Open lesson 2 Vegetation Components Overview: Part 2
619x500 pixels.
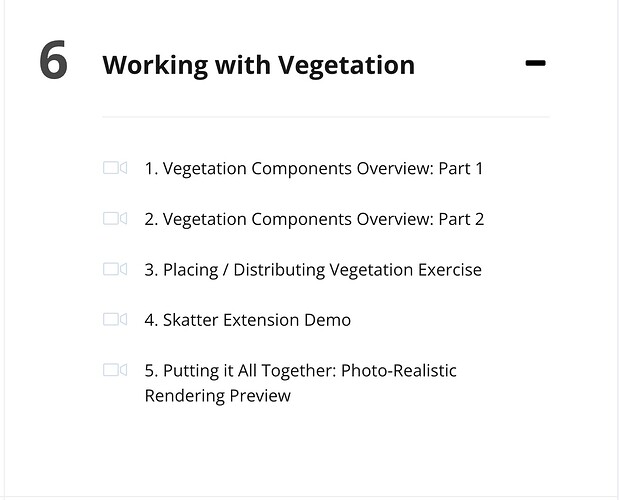[x=314, y=219]
